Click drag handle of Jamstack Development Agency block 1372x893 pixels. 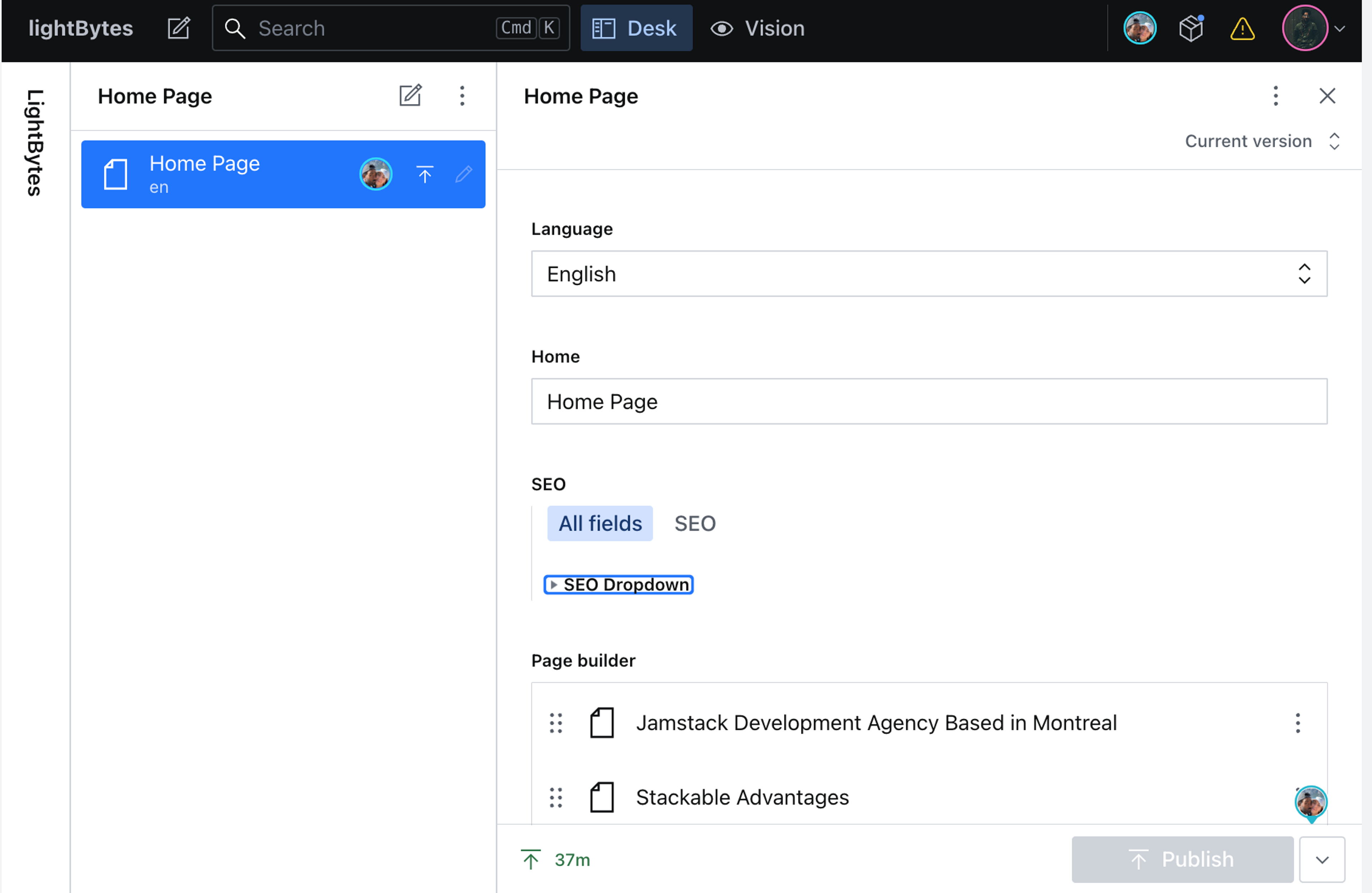tap(556, 722)
